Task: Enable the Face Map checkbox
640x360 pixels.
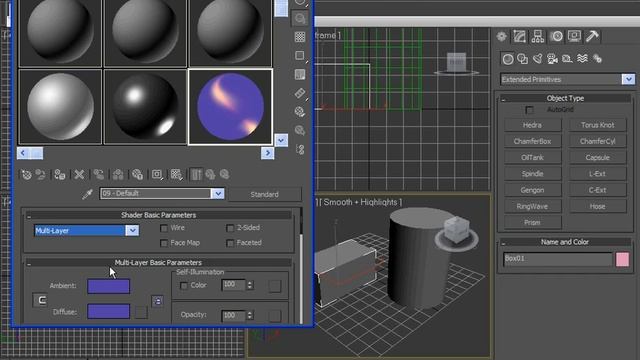Action: (164, 243)
